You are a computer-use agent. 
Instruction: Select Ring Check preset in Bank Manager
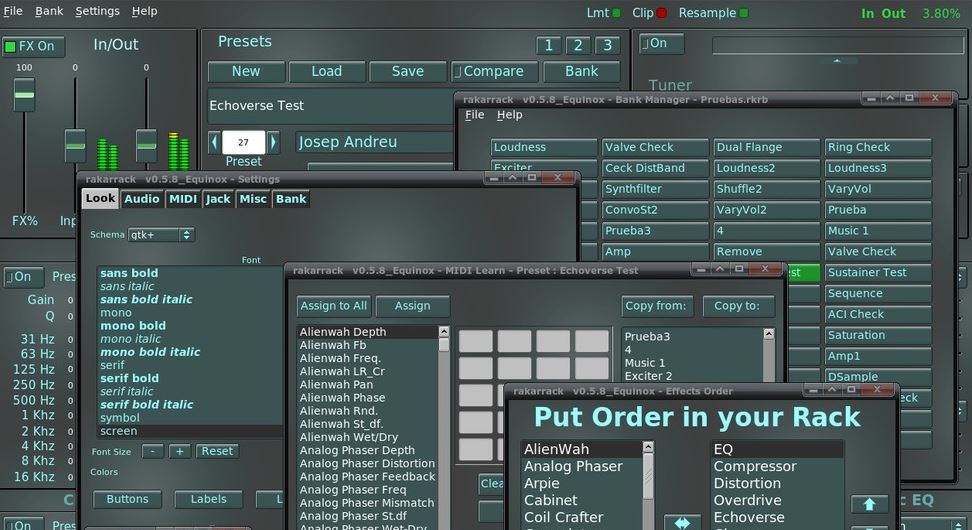click(878, 148)
